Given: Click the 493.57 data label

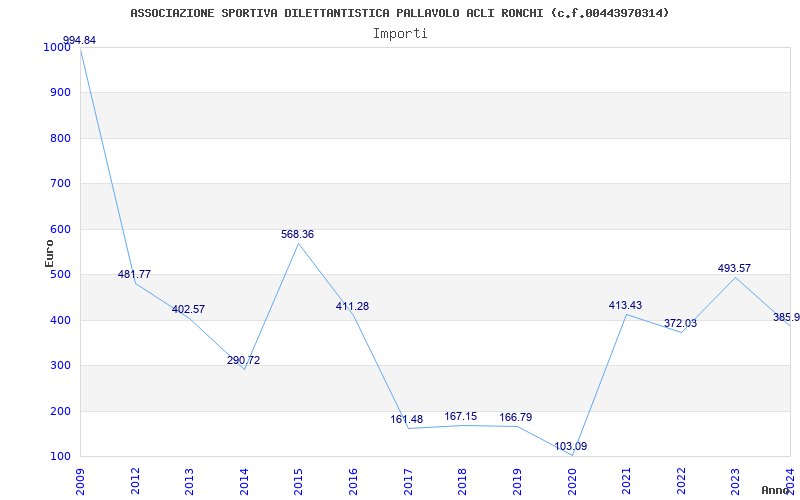Looking at the screenshot, I should [734, 268].
